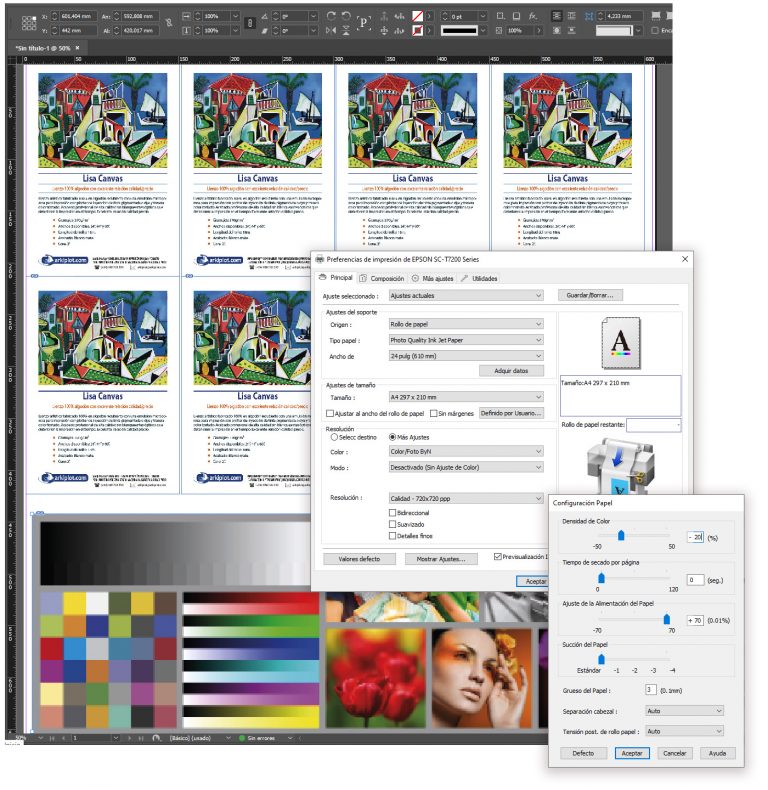Click Defecto button in Configuración Papel
The image size is (768, 790).
pyautogui.click(x=583, y=753)
